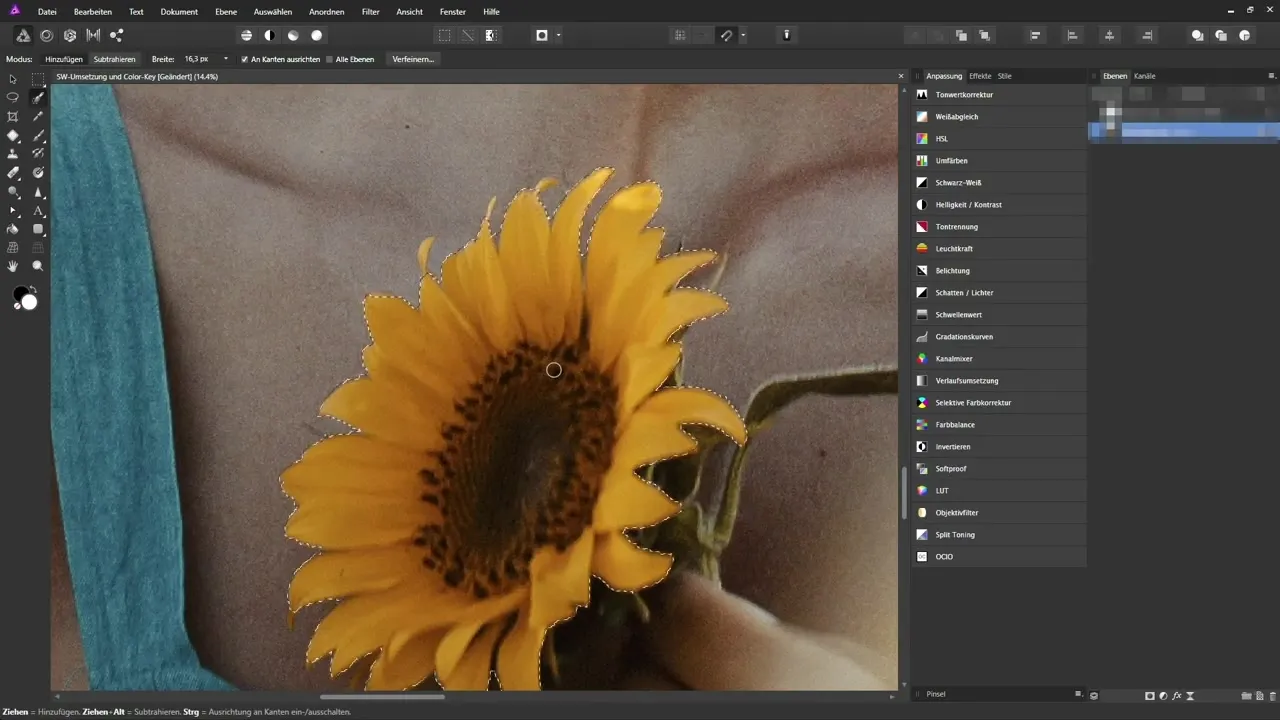This screenshot has width=1280, height=720.
Task: Open the Quick Mask options dropdown arrow
Action: (558, 35)
